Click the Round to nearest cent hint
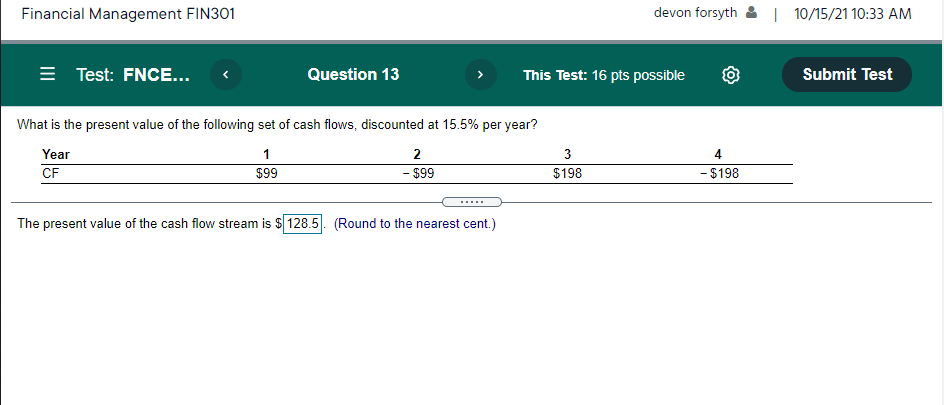This screenshot has height=405, width=944. 414,224
